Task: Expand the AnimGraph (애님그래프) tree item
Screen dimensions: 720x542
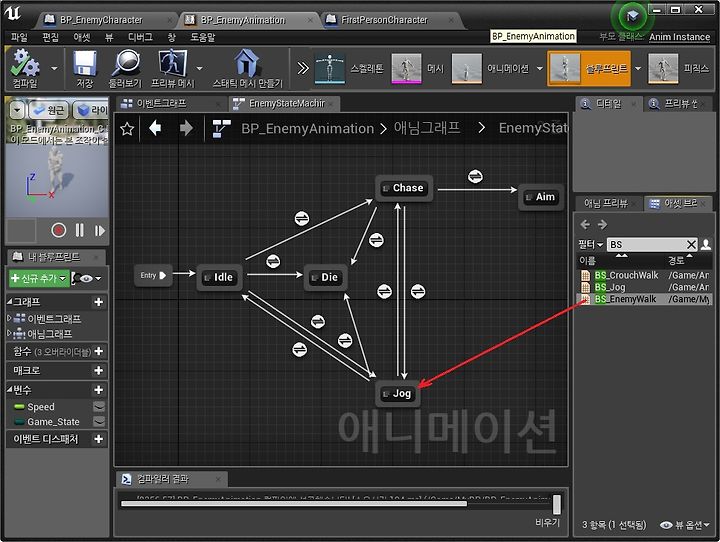Action: (9, 333)
